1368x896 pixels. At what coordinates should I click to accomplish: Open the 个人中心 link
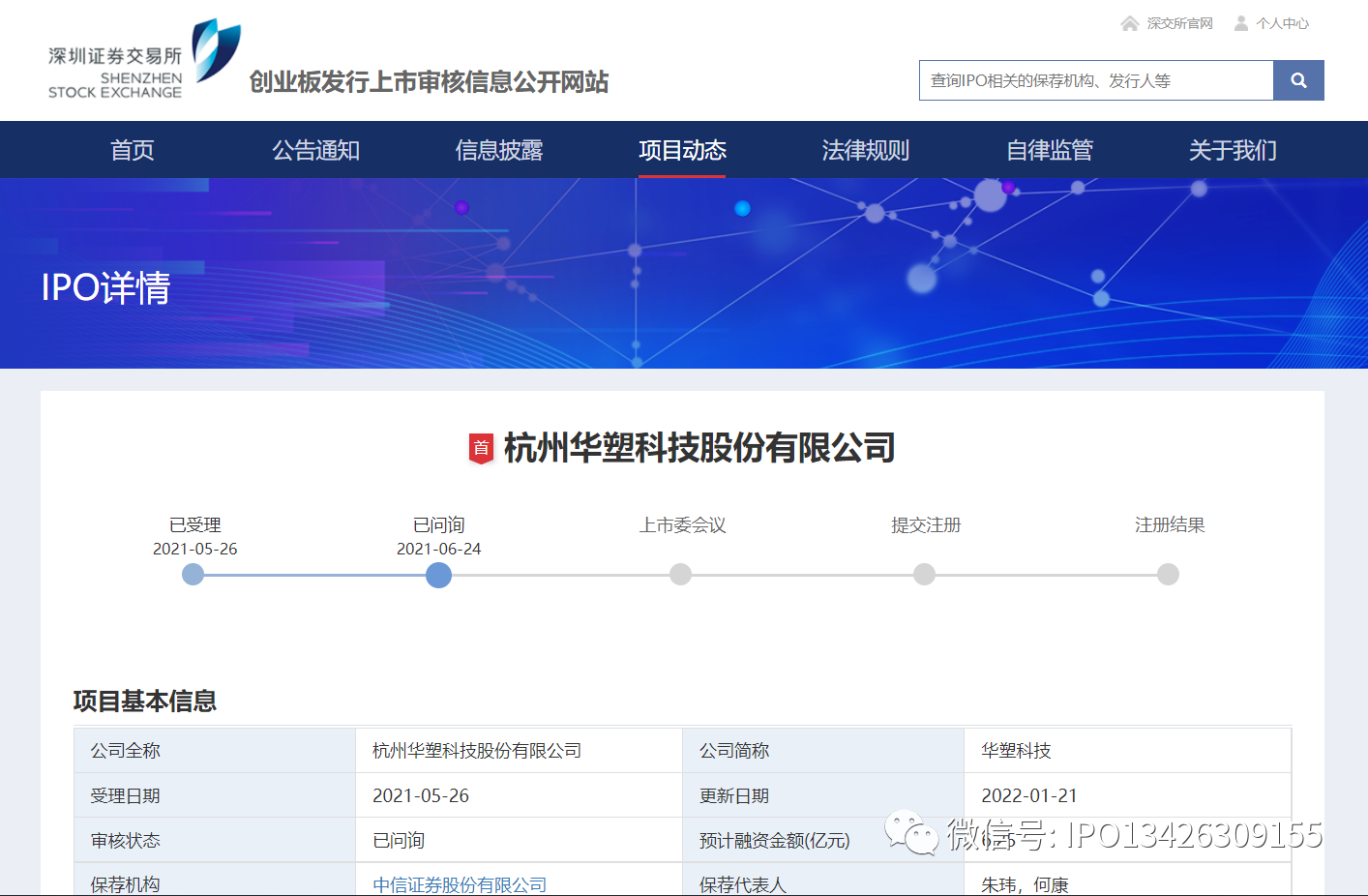[1282, 23]
